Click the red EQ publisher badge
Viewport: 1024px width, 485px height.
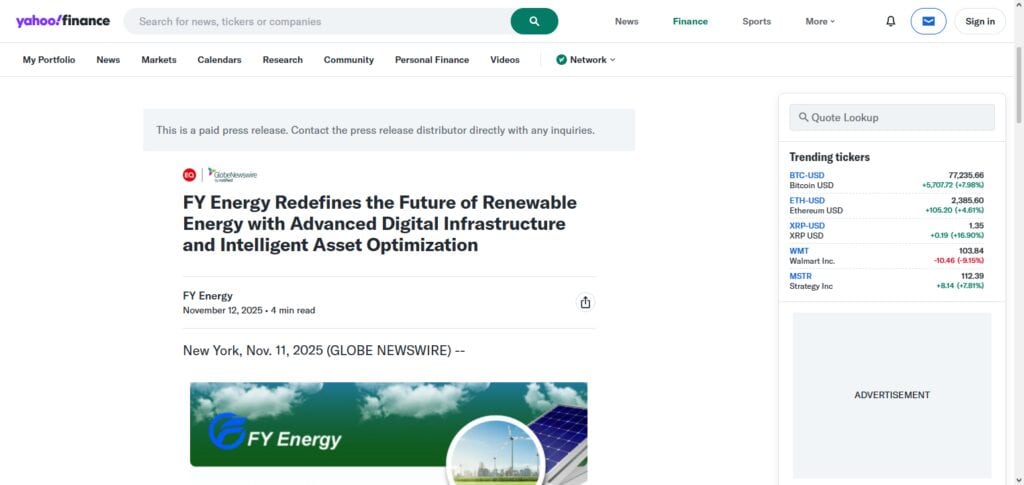click(x=189, y=174)
